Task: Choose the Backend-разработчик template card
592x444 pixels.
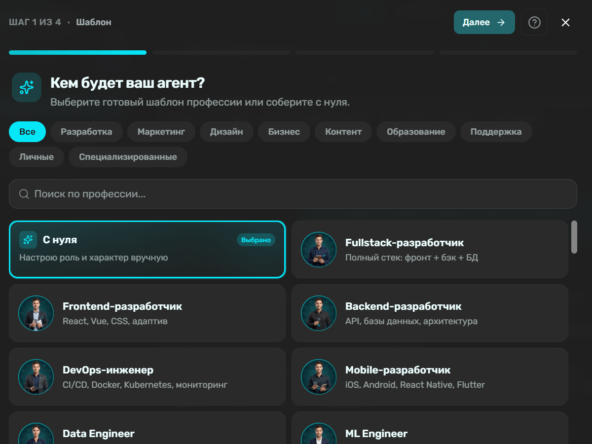Action: (x=430, y=313)
